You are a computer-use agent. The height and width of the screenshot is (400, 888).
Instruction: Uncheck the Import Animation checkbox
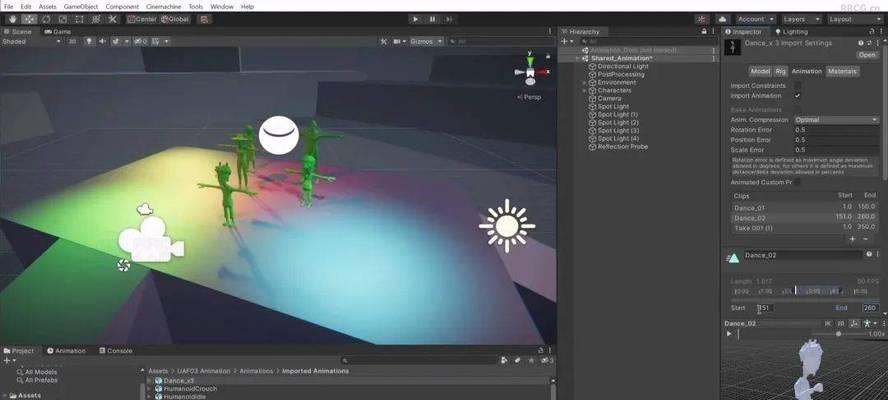point(797,96)
